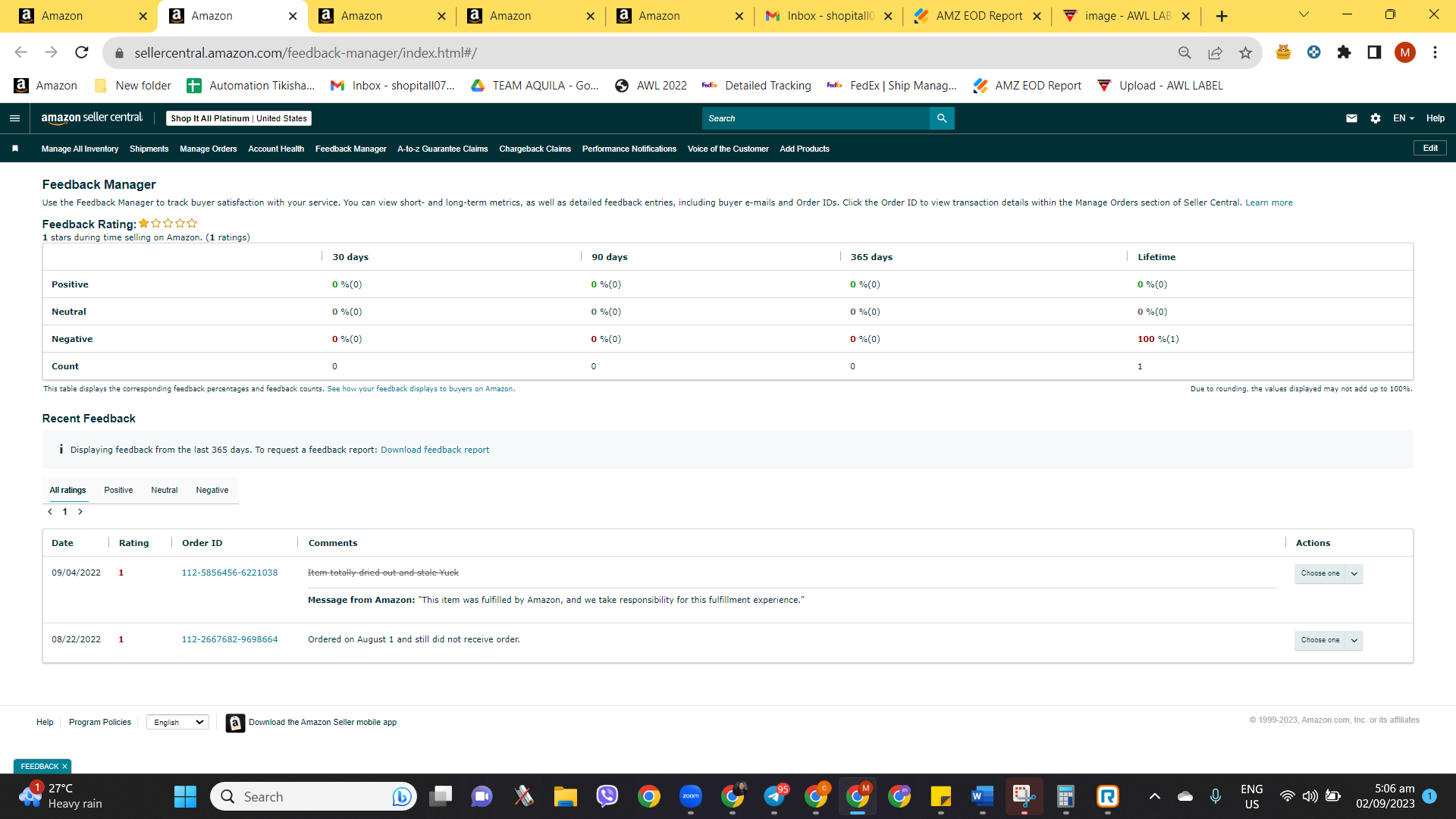Switch to the All ratings tab

68,491
